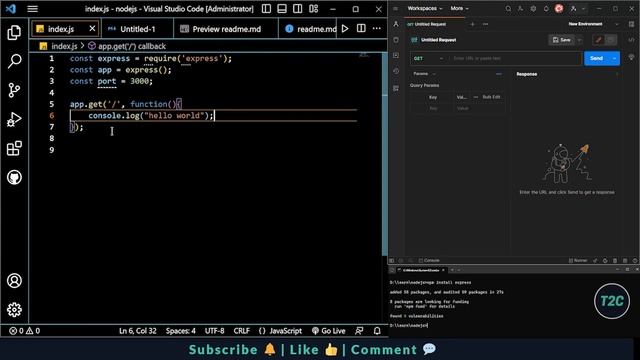
Task: Add a new Postman request tab
Action: coord(472,24)
